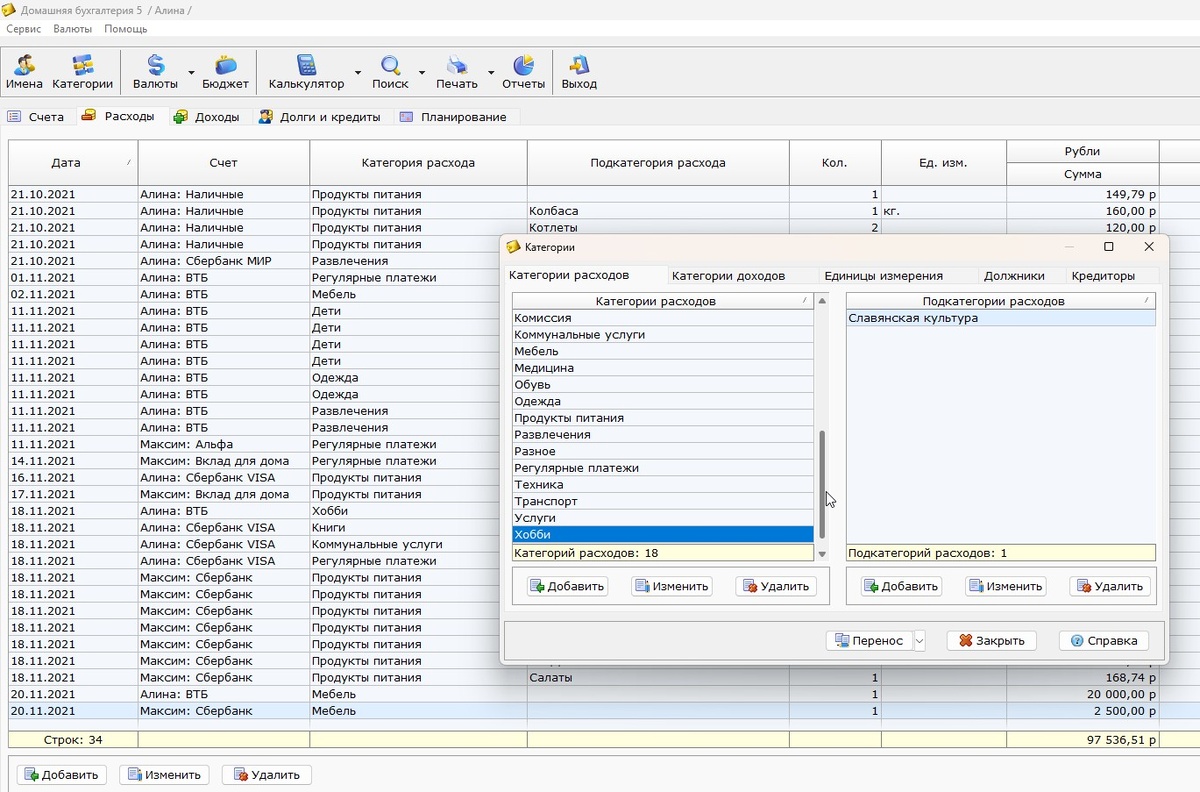
Task: Open the Имена toolbar icon
Action: point(24,73)
